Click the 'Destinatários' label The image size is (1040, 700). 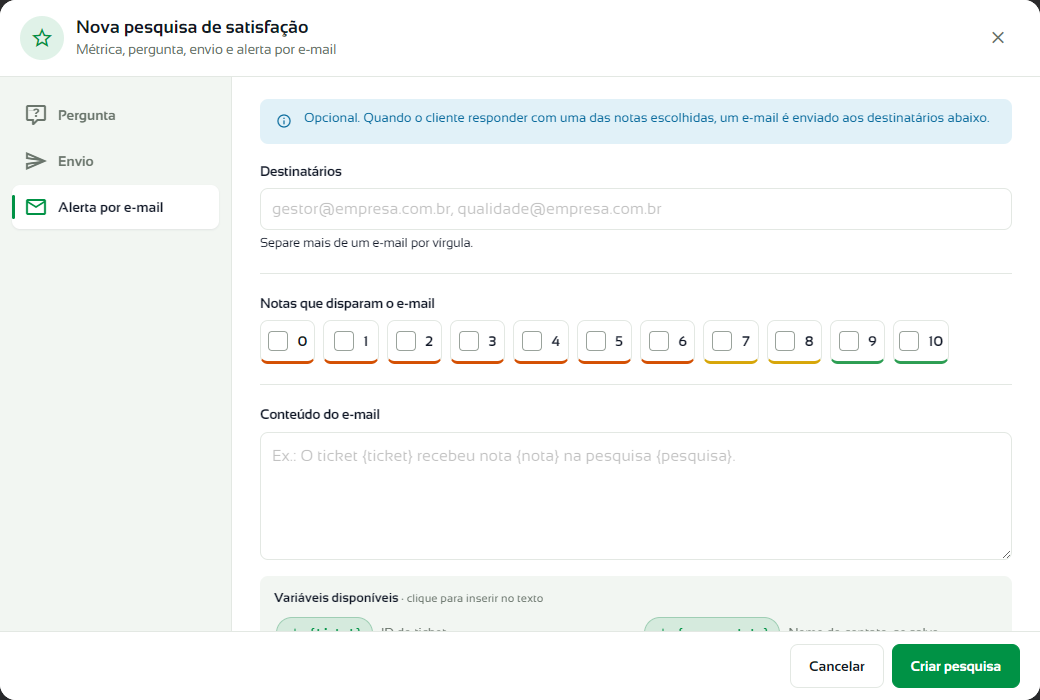(300, 171)
